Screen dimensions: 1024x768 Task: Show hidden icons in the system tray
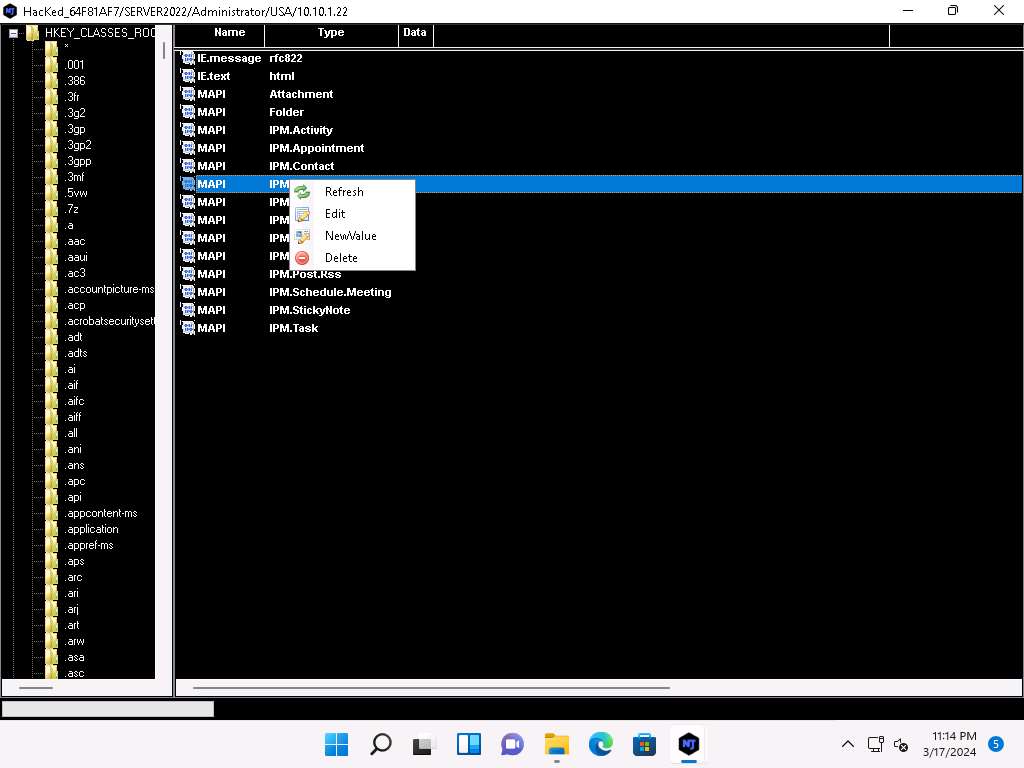(x=847, y=744)
